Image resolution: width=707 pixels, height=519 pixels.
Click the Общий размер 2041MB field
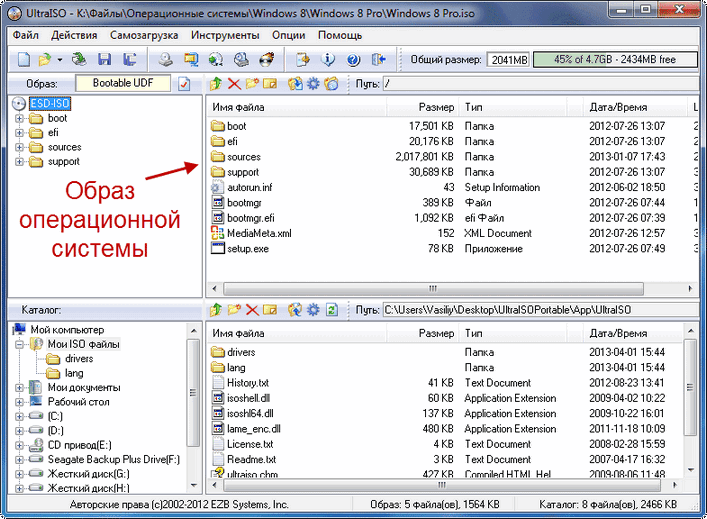[x=508, y=60]
